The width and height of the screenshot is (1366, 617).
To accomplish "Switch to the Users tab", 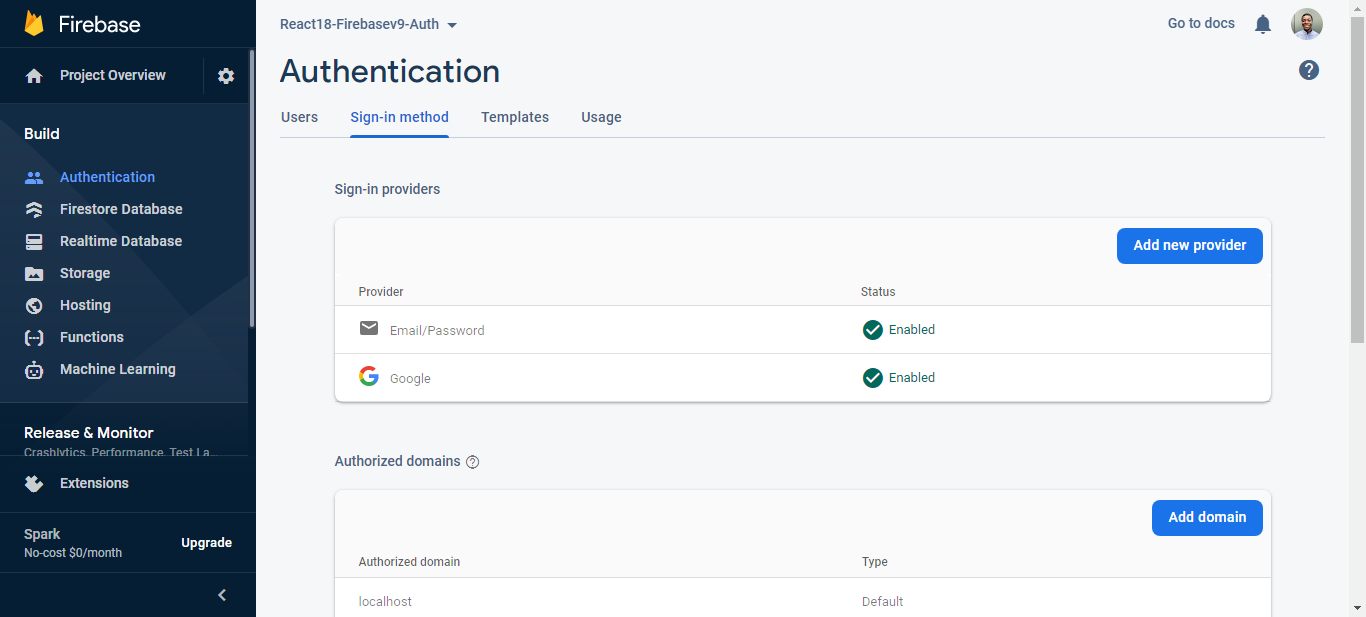I will (299, 117).
